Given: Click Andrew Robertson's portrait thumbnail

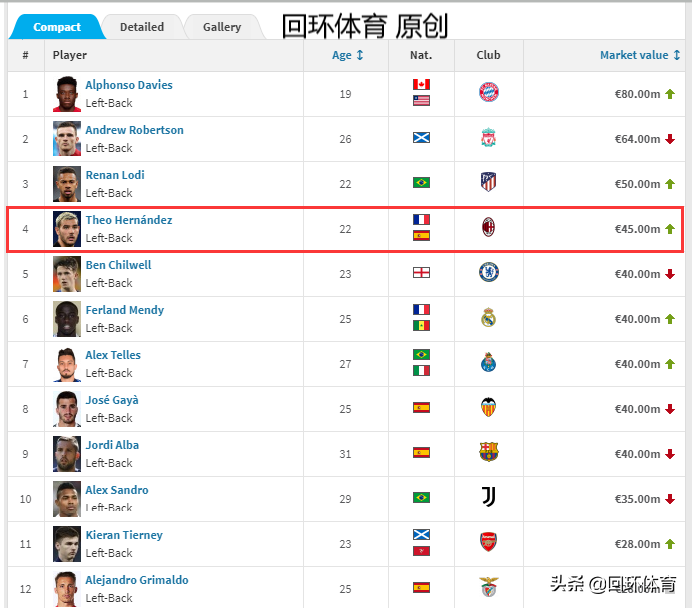Looking at the screenshot, I should coord(67,139).
